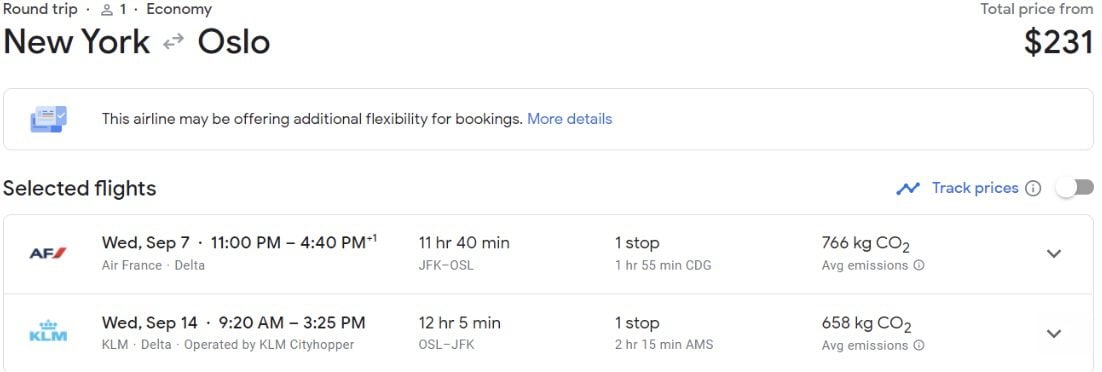Select the Wed, Sep 7 outbound flight row
The image size is (1102, 372).
pos(548,254)
